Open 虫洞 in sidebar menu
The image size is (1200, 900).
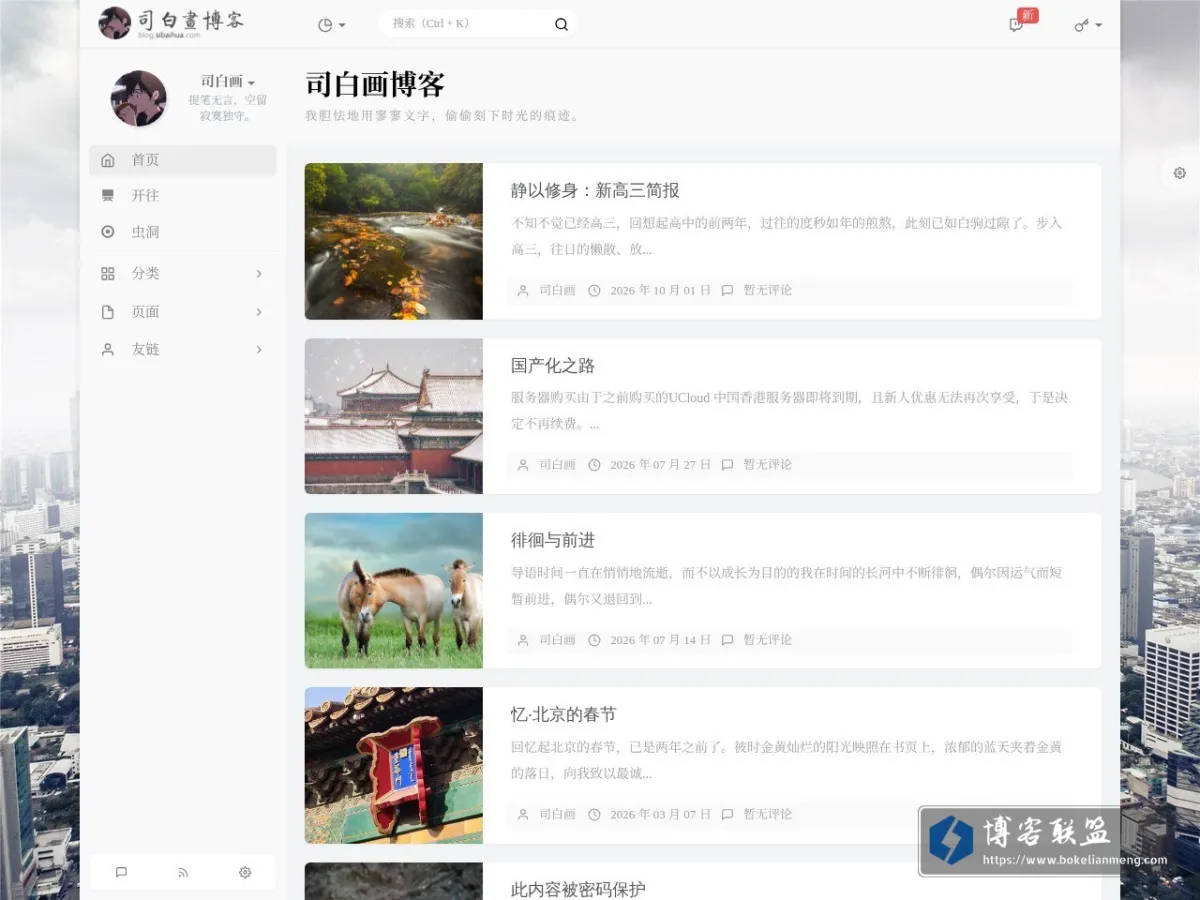click(x=182, y=232)
